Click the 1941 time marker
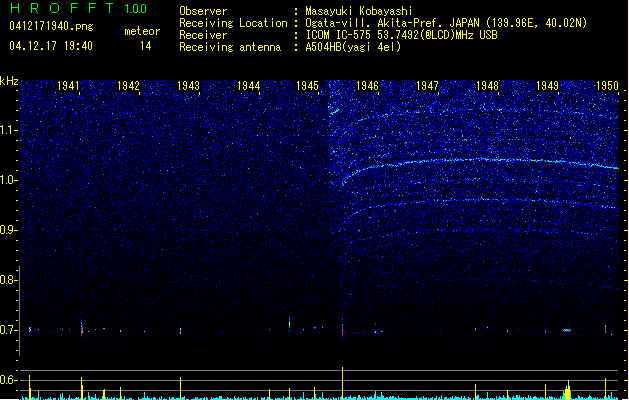629x400 pixels. point(68,86)
